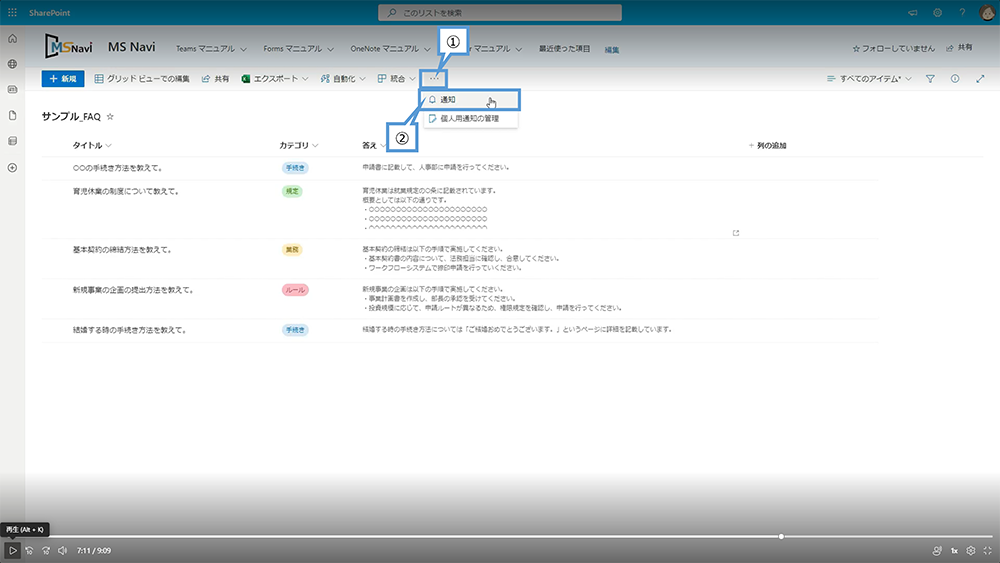
Task: Open the video playback settings gear
Action: (x=971, y=550)
